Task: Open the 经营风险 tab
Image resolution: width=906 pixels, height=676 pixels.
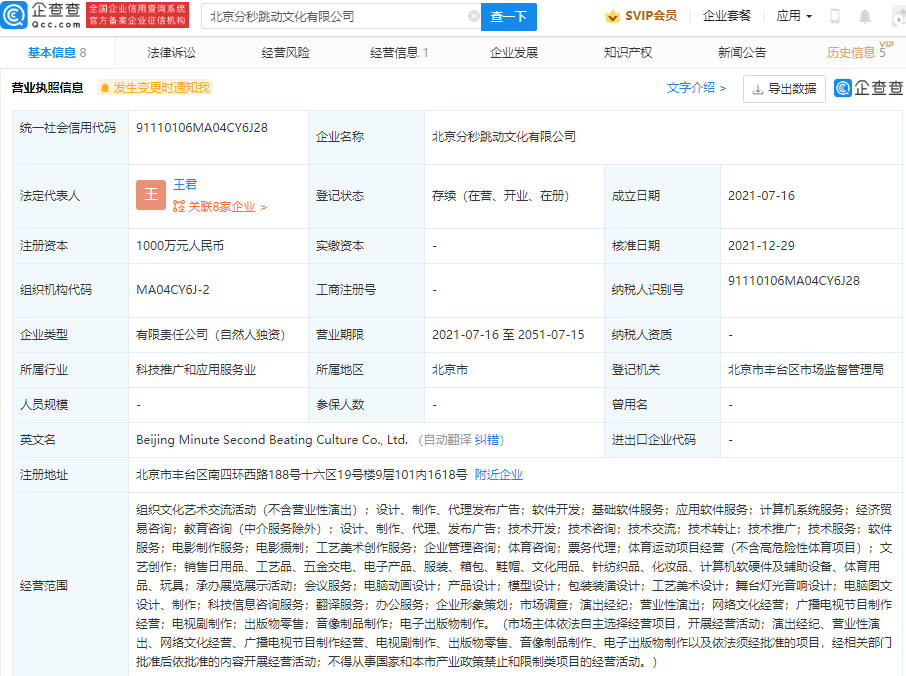Action: [285, 53]
